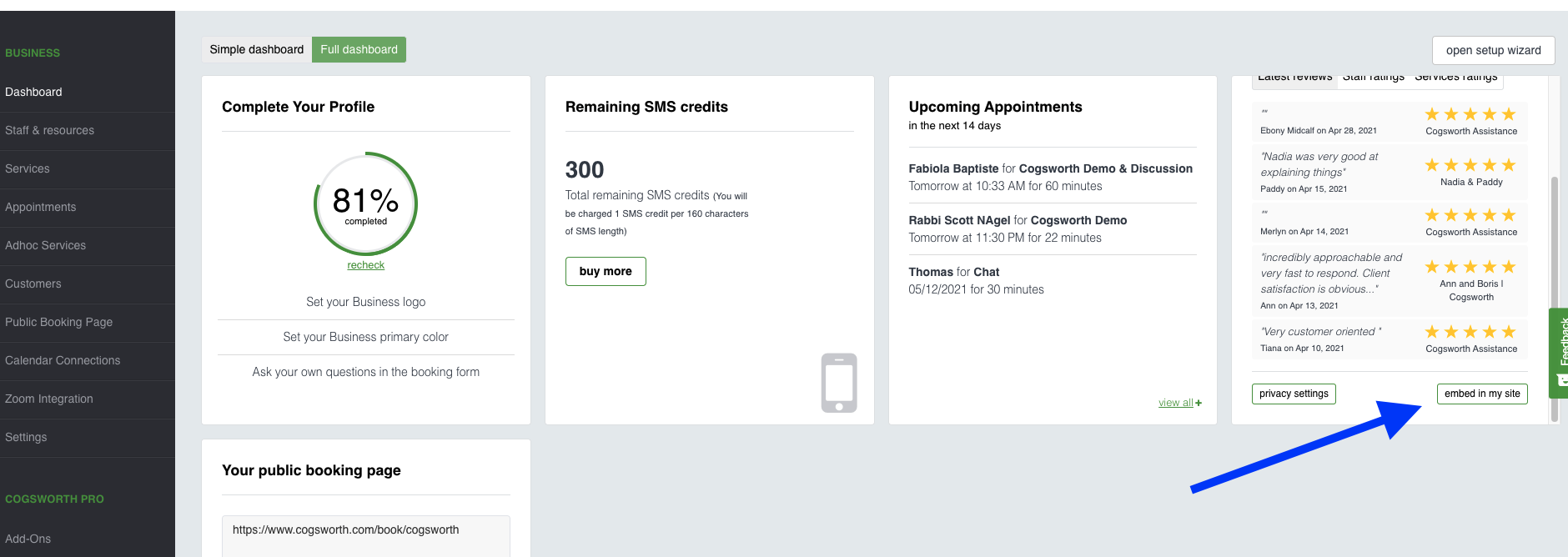This screenshot has width=1568, height=557.
Task: Open the Latest reviews tab
Action: [x=1294, y=78]
